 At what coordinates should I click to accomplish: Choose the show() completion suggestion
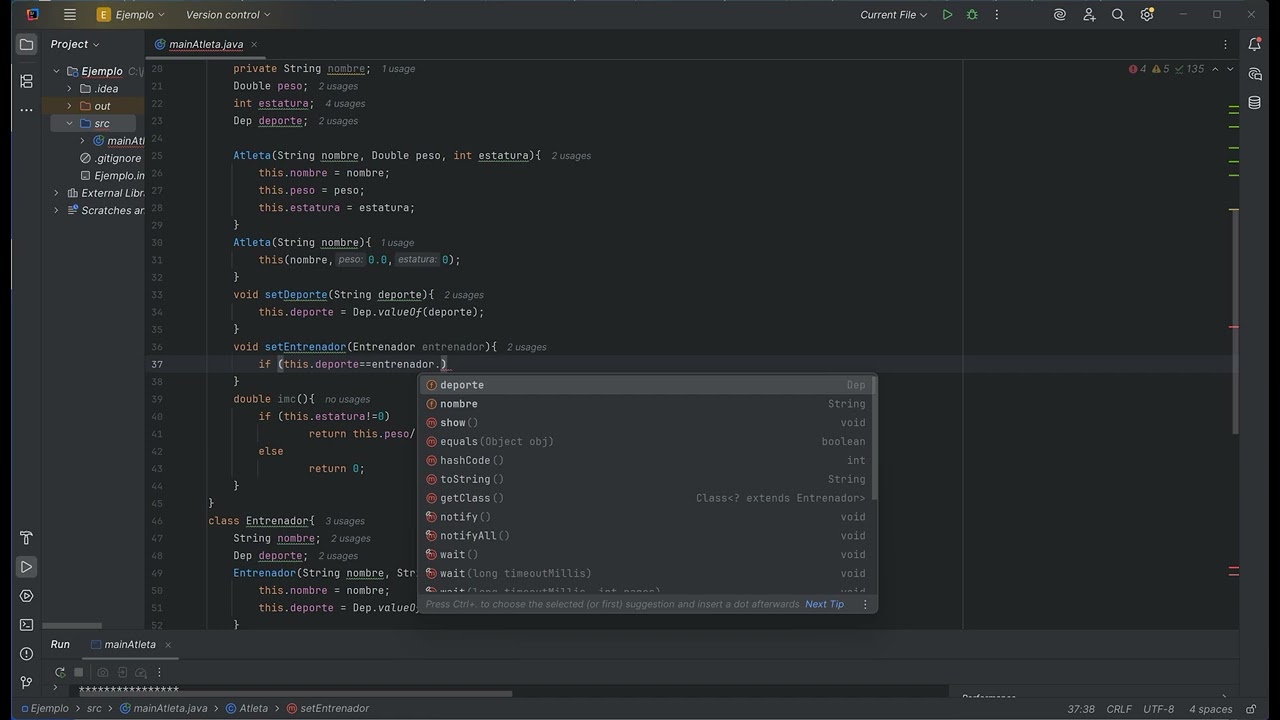pyautogui.click(x=646, y=423)
